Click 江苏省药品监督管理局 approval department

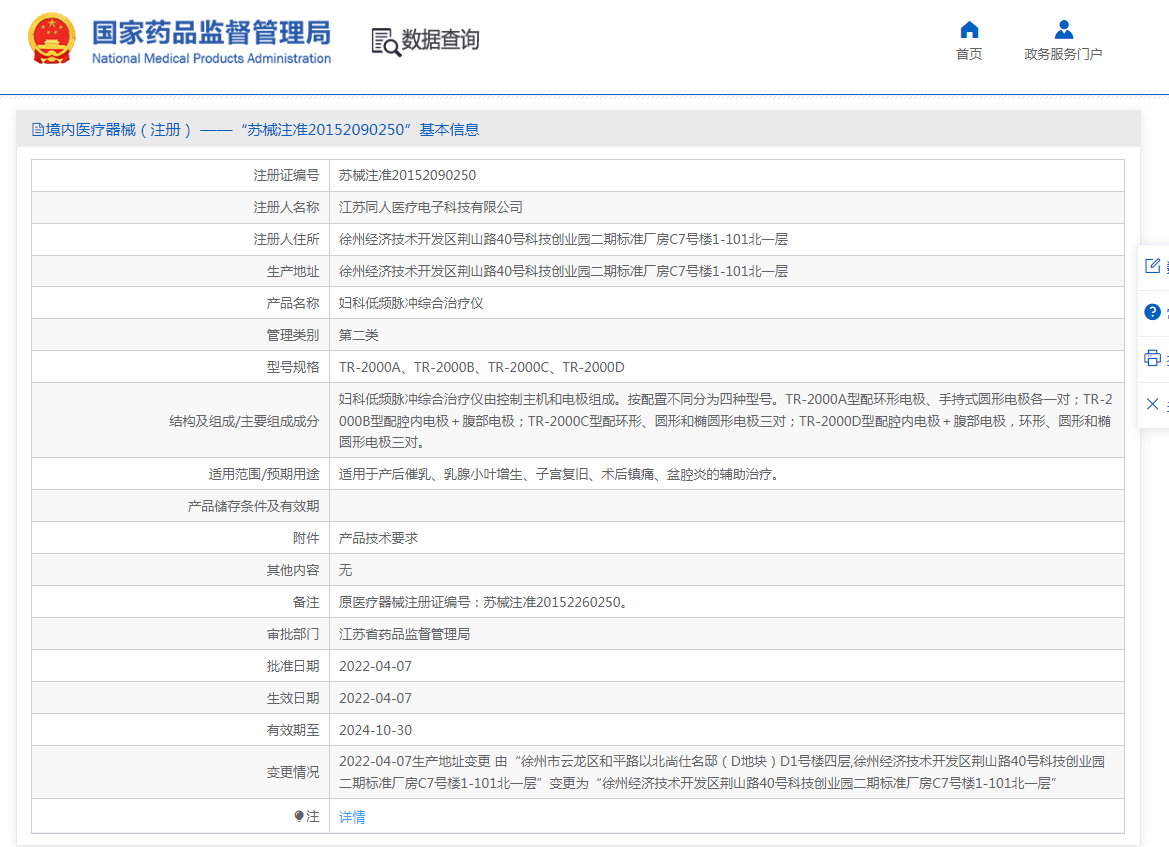[x=405, y=635]
